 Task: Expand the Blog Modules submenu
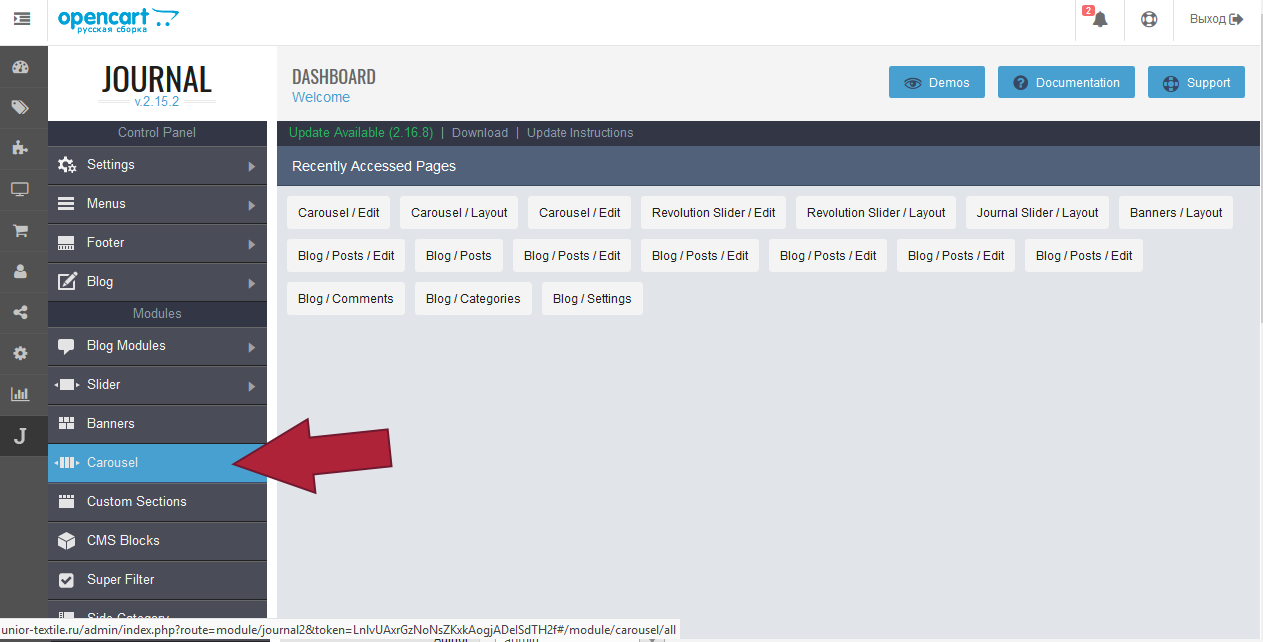pos(157,347)
